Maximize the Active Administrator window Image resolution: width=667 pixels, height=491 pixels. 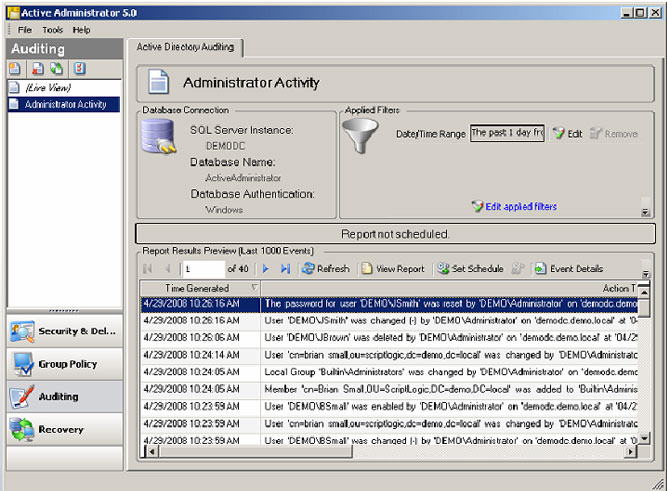point(640,13)
